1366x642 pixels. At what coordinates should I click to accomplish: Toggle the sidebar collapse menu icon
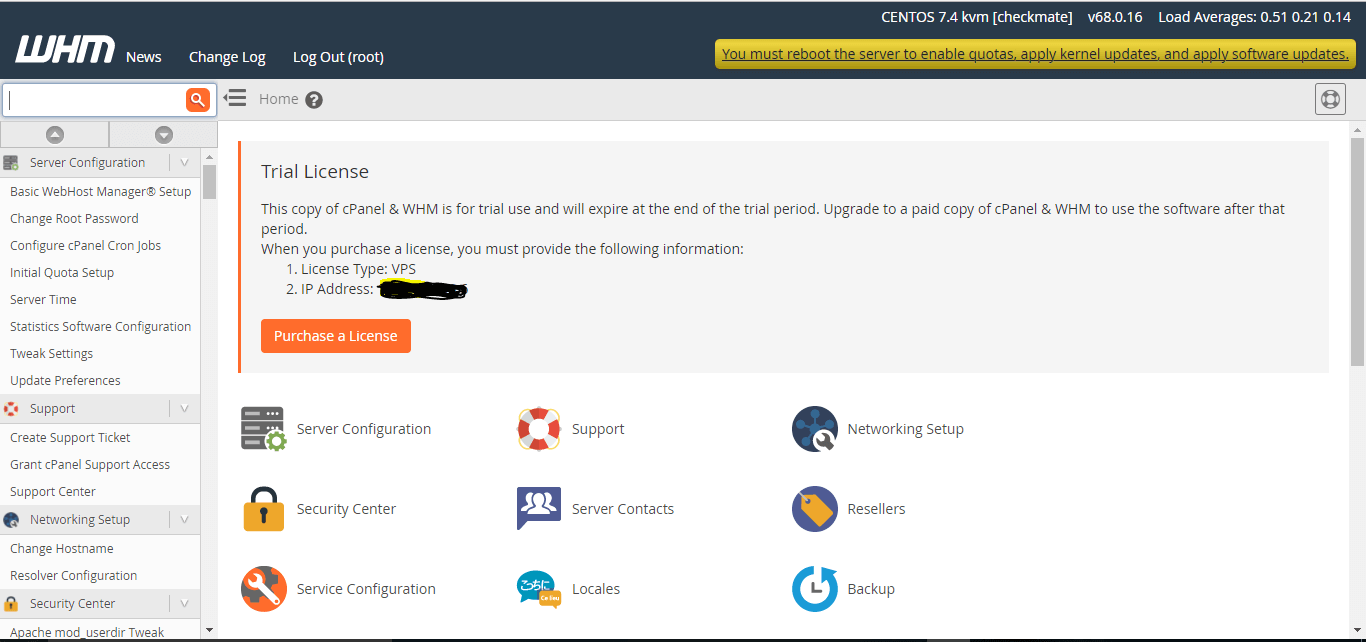pos(235,98)
